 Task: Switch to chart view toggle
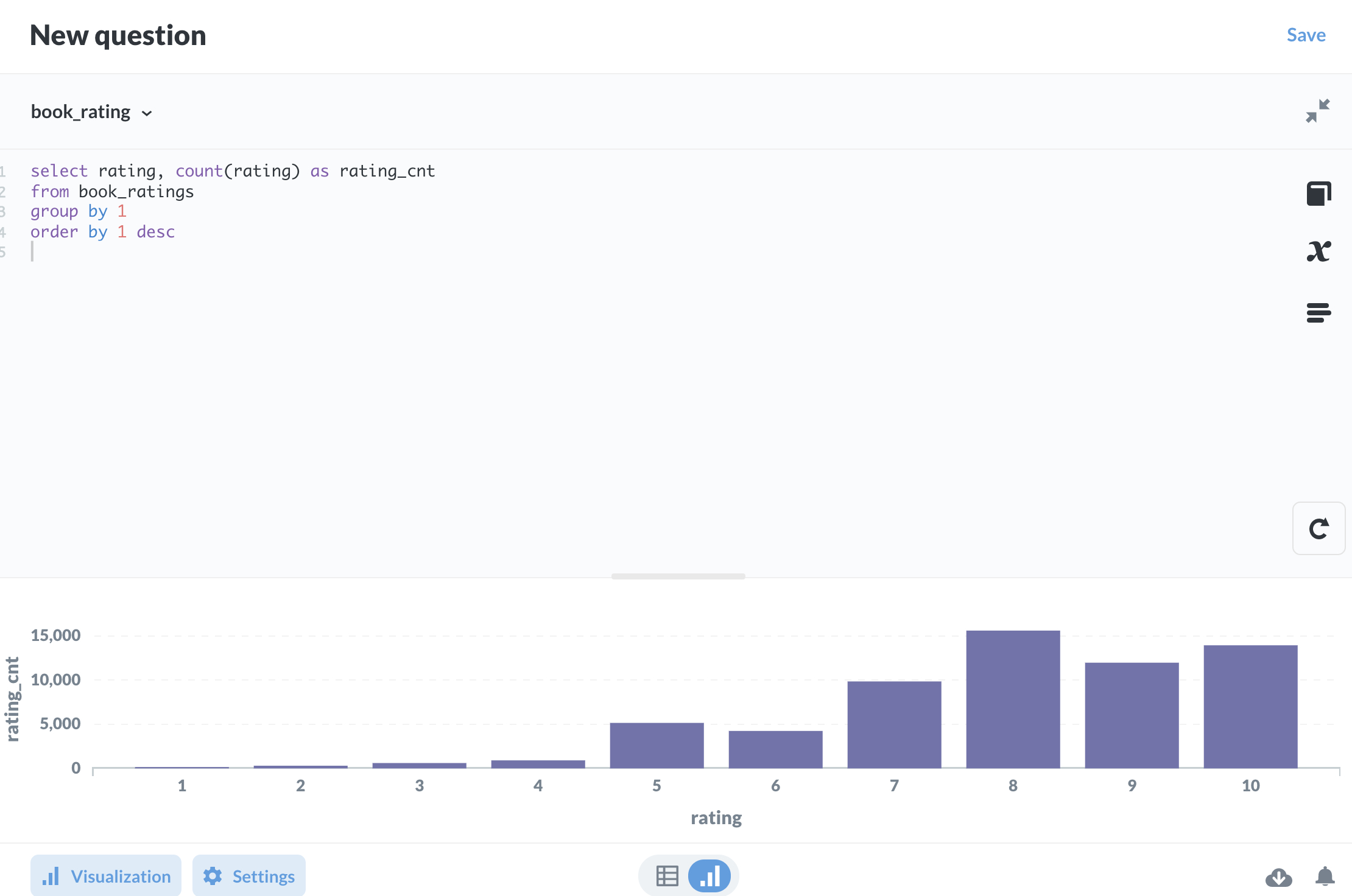pyautogui.click(x=709, y=877)
